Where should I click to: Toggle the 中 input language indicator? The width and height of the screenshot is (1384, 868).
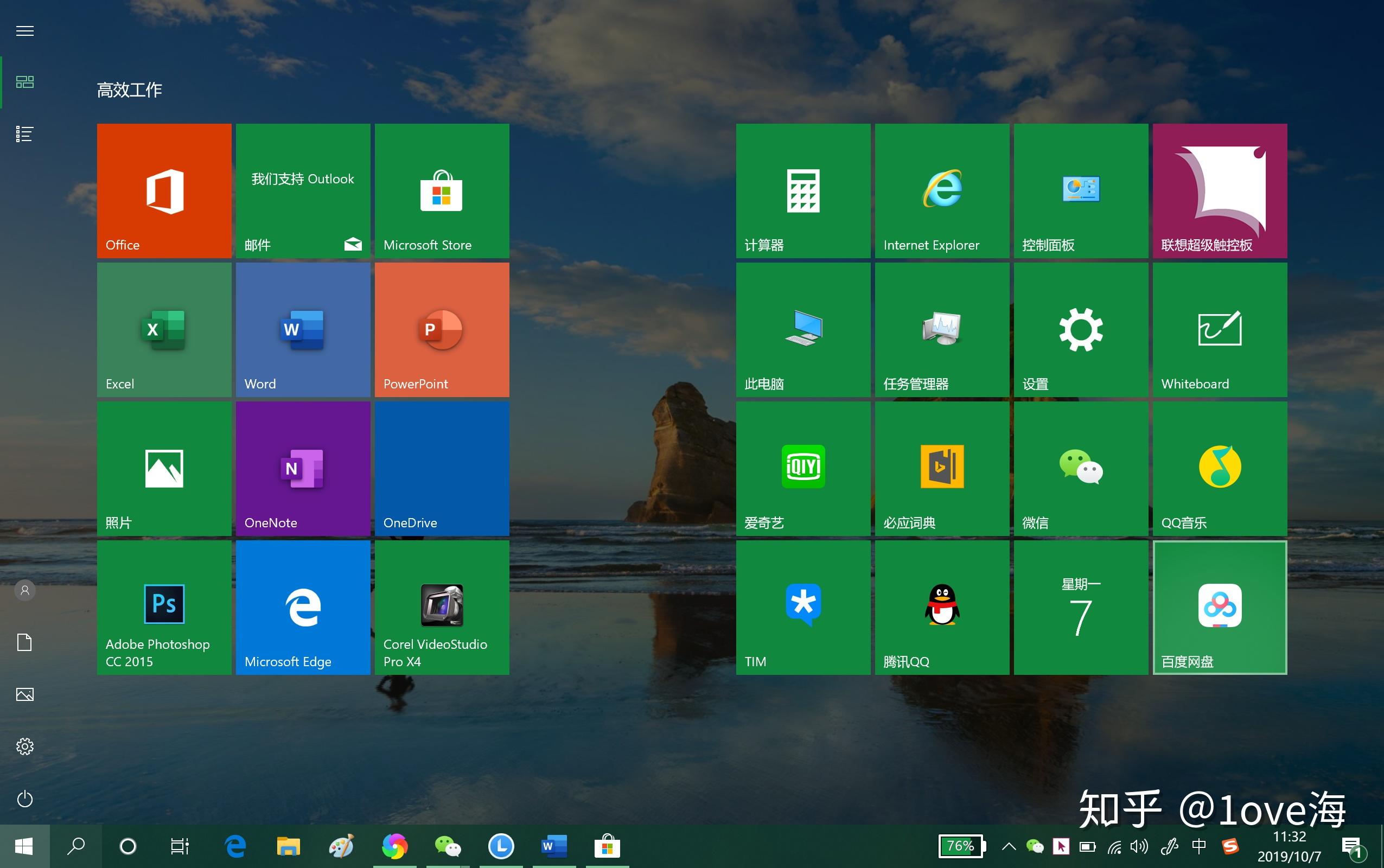pyautogui.click(x=1199, y=846)
